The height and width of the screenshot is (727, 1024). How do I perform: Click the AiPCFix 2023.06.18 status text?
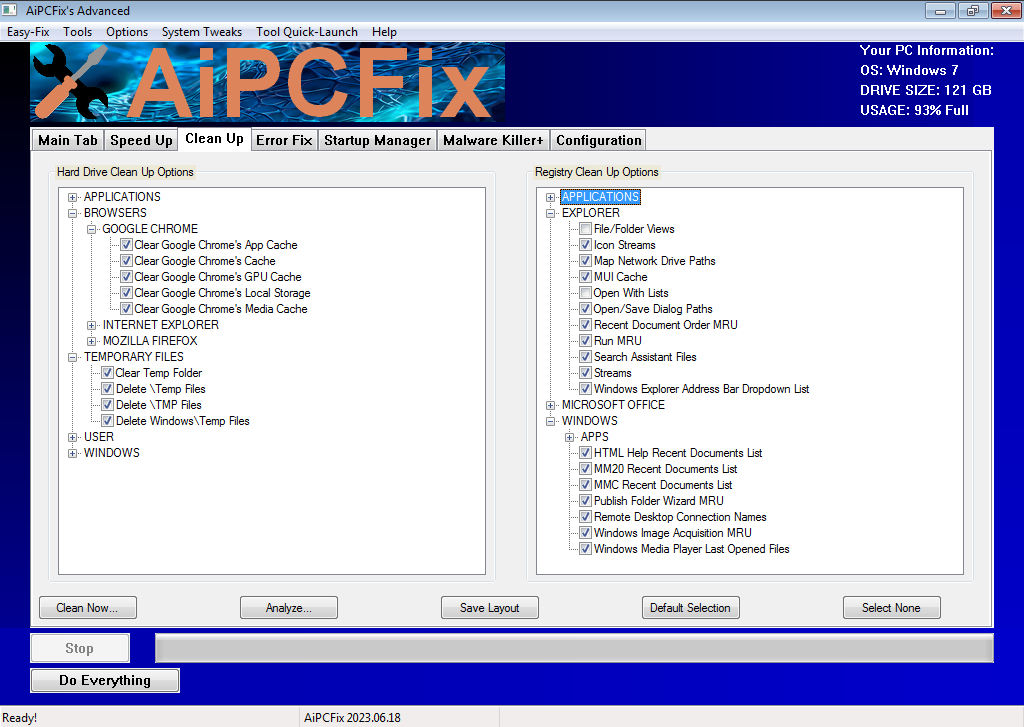click(353, 717)
